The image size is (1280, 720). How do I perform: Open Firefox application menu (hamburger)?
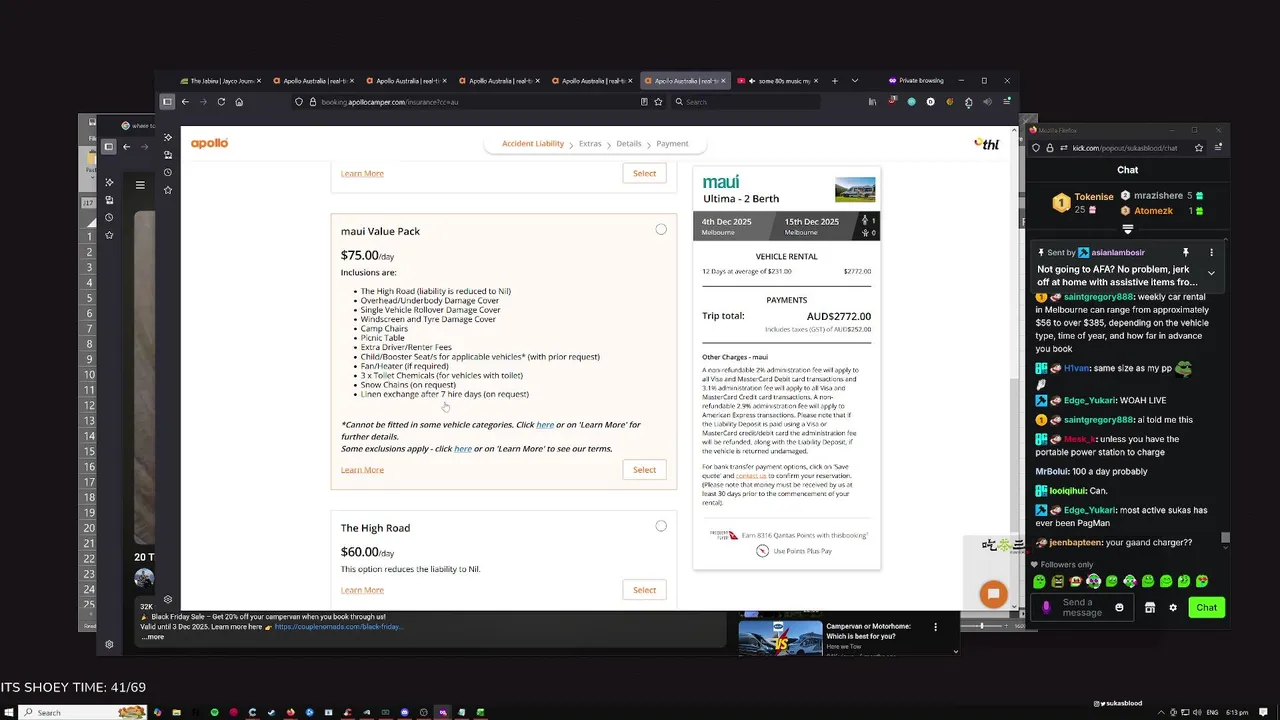[x=1006, y=101]
